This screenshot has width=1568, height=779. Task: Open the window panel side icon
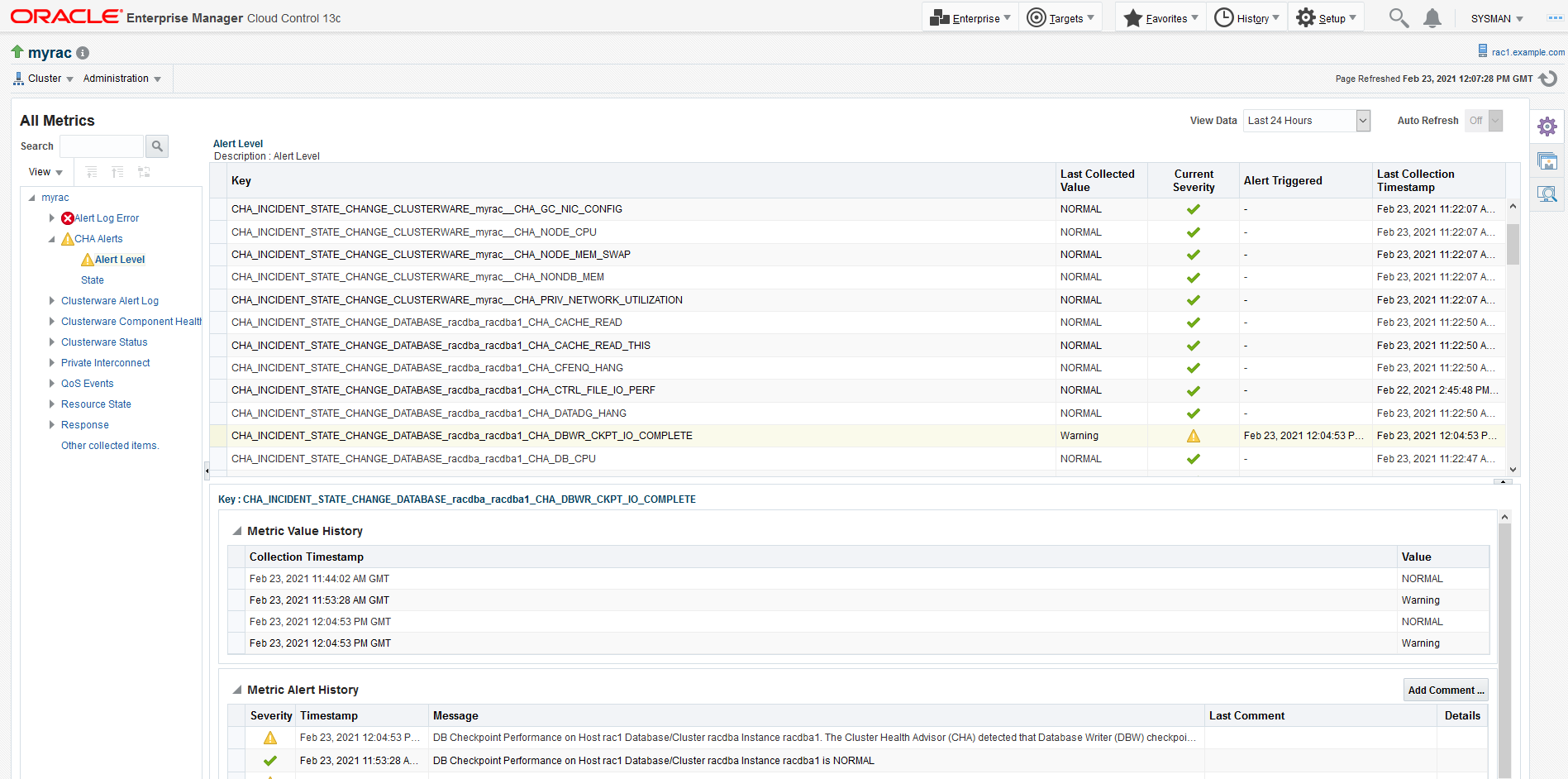point(1547,161)
